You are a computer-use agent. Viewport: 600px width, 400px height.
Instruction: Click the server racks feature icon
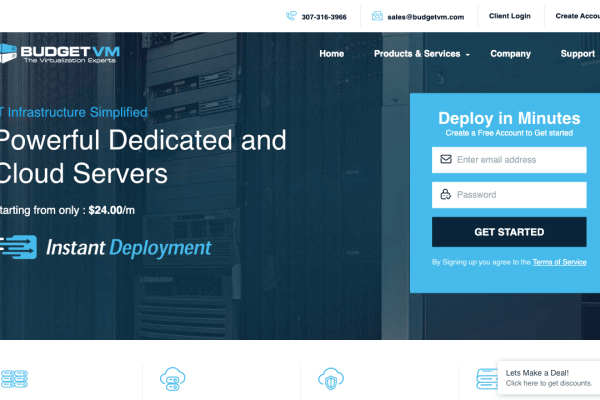click(x=14, y=379)
